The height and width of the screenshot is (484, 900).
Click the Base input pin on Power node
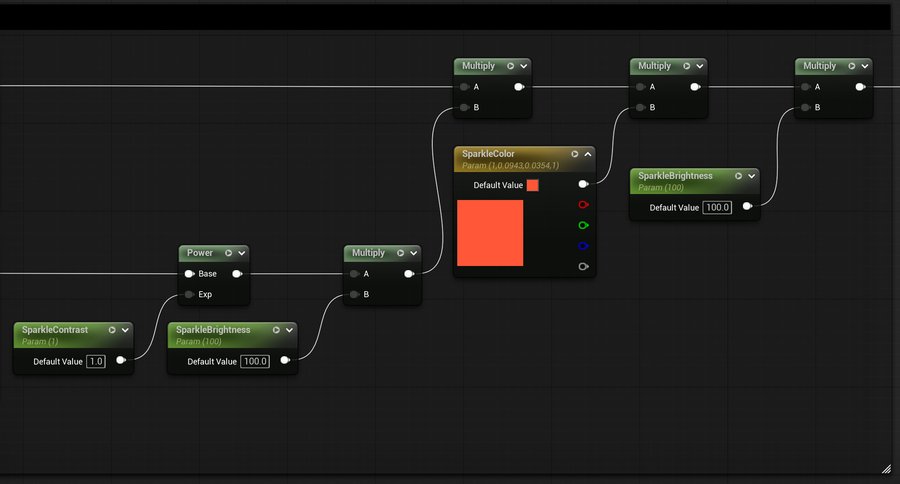click(x=188, y=274)
